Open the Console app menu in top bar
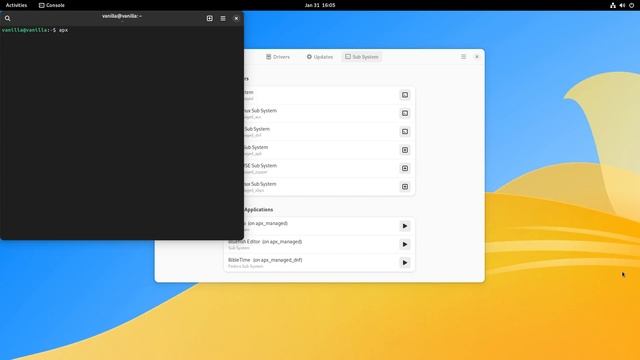 tap(52, 5)
